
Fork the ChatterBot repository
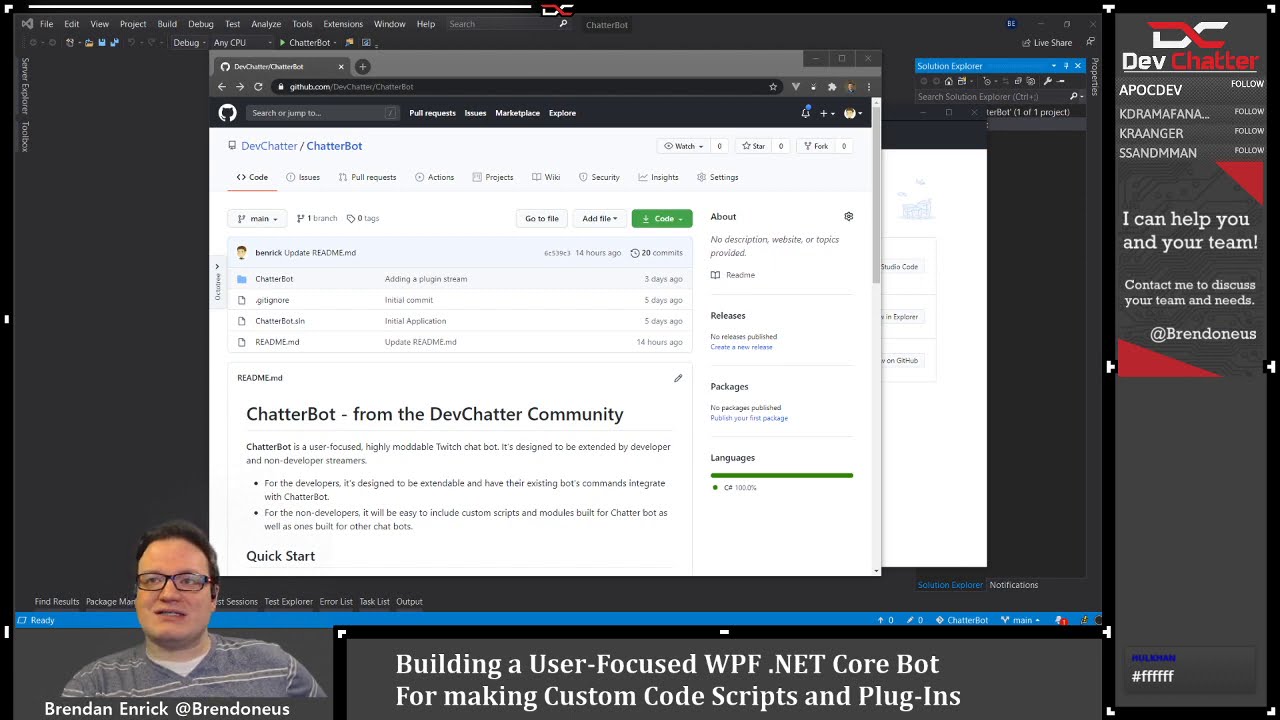coord(816,146)
